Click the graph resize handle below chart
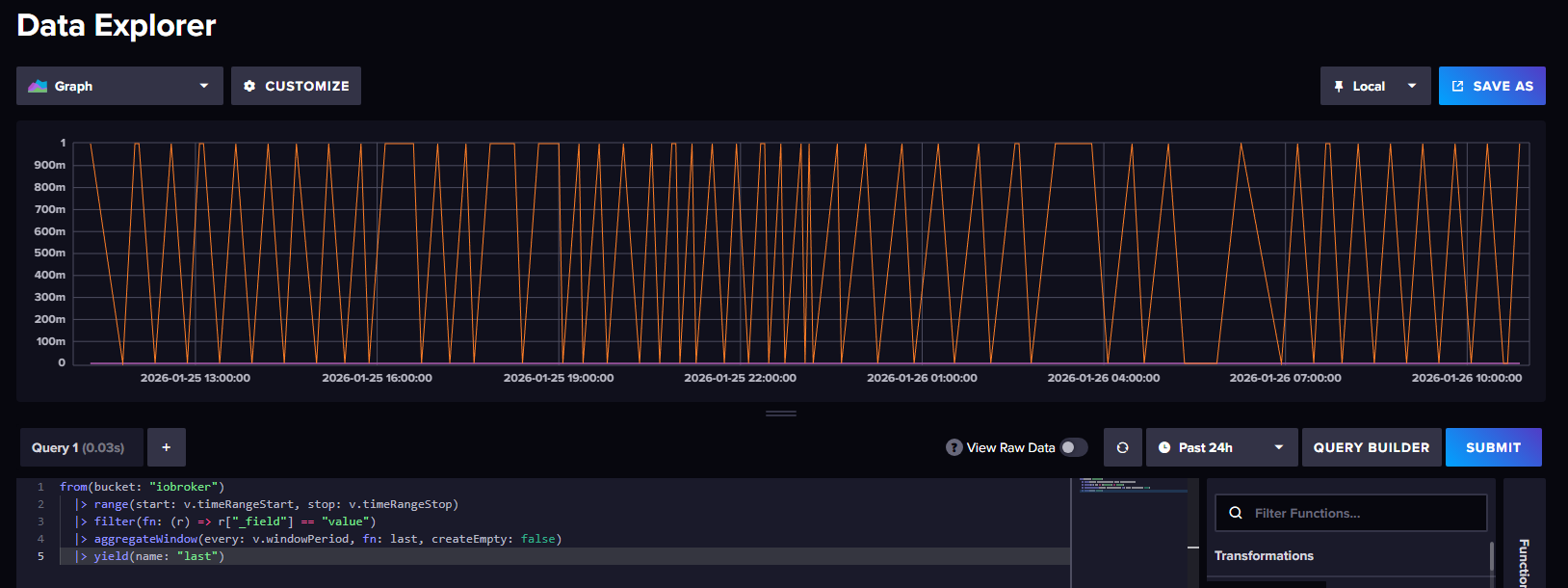Image resolution: width=1568 pixels, height=588 pixels. (780, 414)
